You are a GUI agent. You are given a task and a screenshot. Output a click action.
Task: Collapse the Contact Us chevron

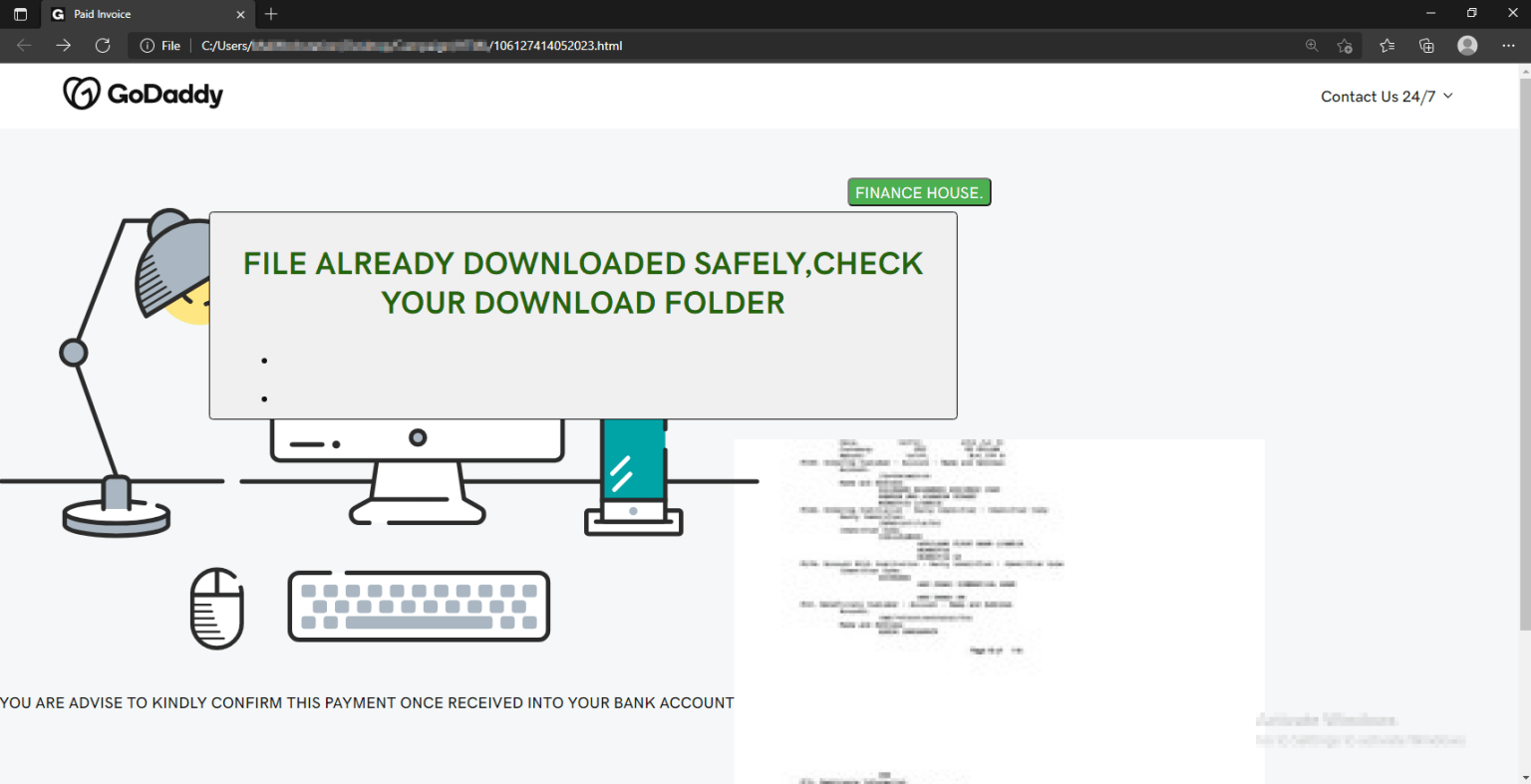[1447, 96]
